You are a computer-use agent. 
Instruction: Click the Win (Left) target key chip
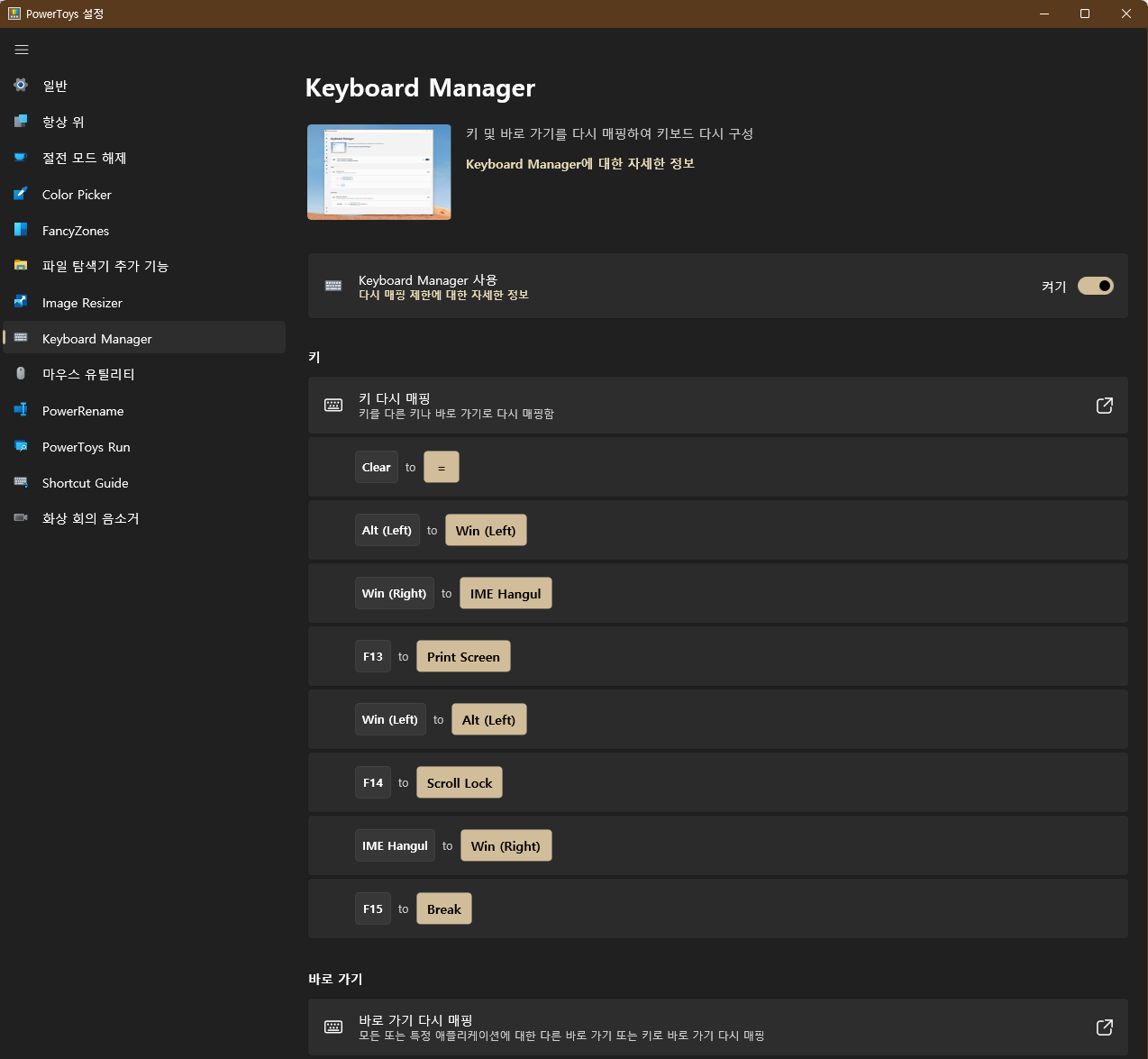point(486,530)
